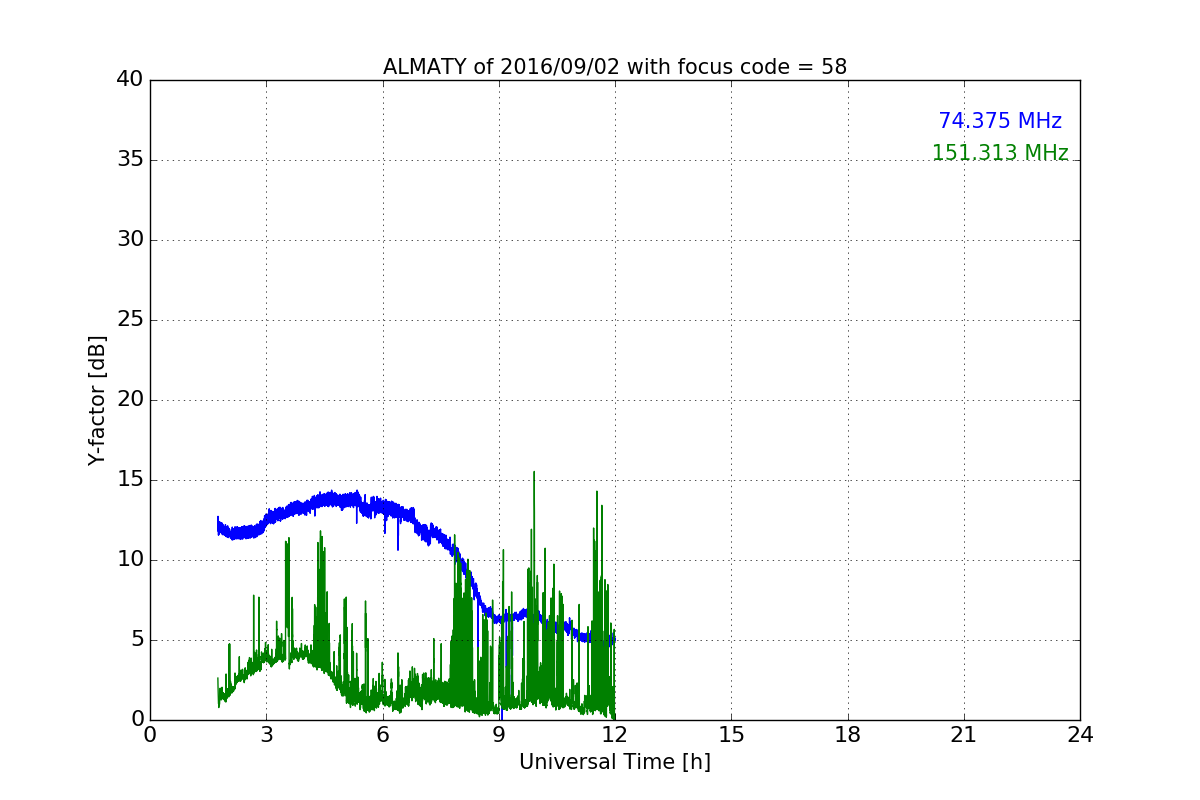Click the x-axis tick label 3
The image size is (1200, 800).
click(266, 735)
